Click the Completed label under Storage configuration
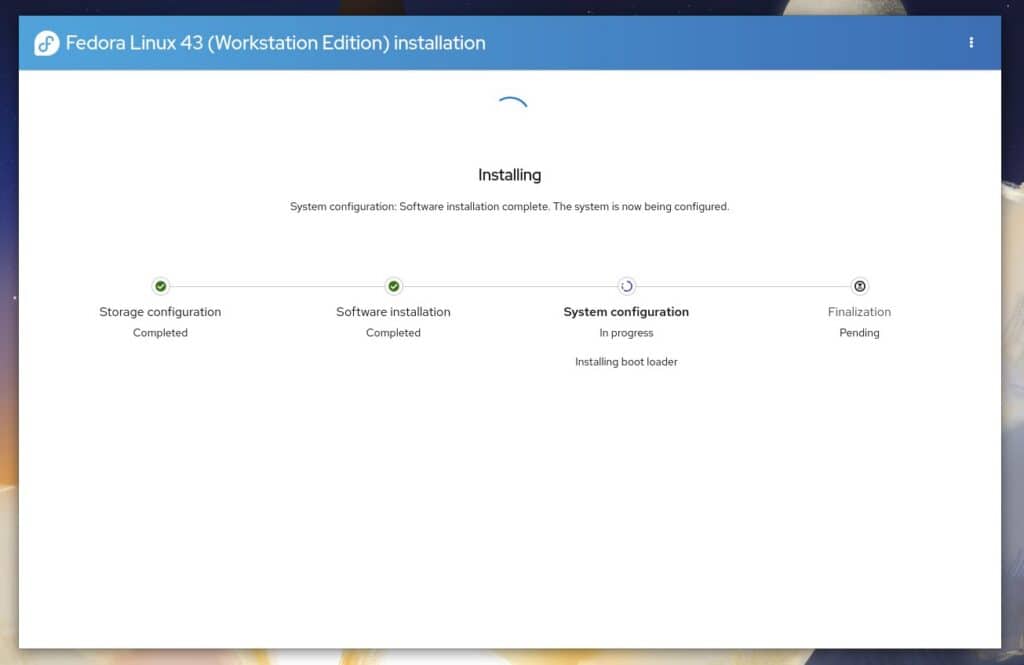 (160, 333)
